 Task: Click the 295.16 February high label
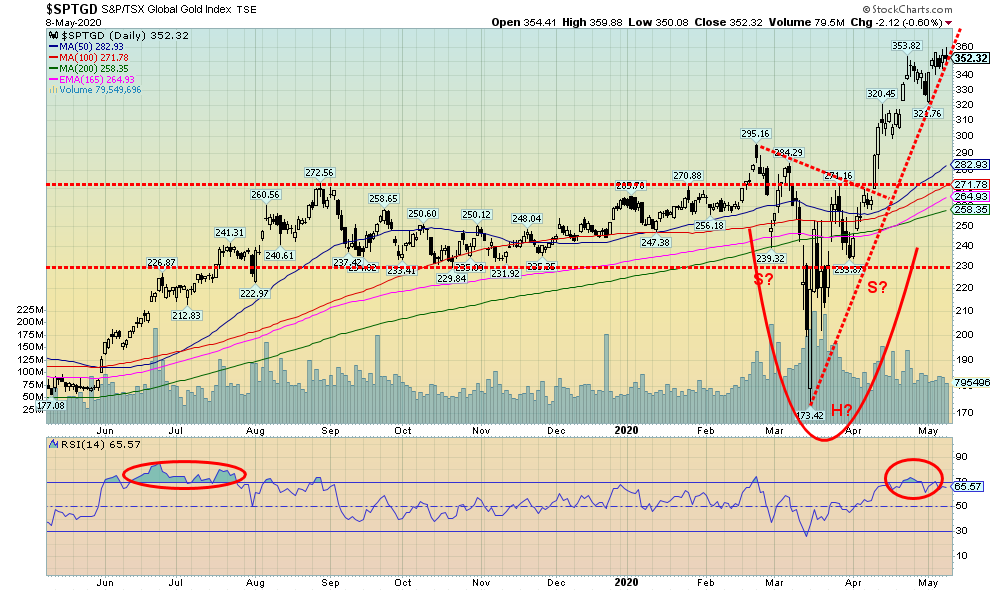pos(754,133)
